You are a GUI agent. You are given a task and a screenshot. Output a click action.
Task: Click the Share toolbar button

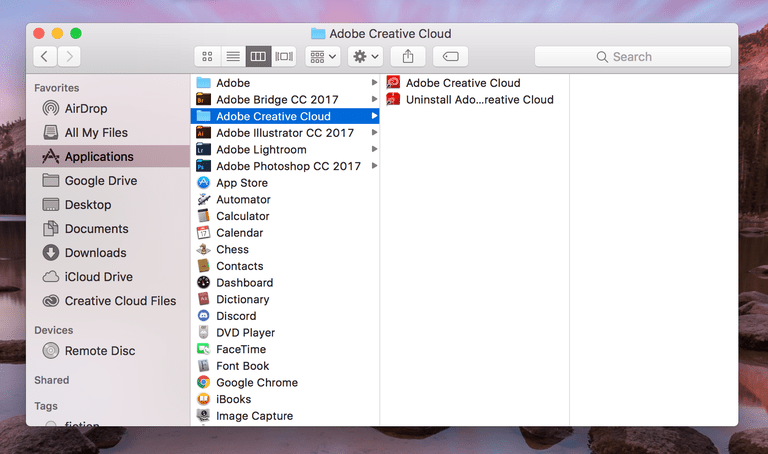(x=408, y=56)
